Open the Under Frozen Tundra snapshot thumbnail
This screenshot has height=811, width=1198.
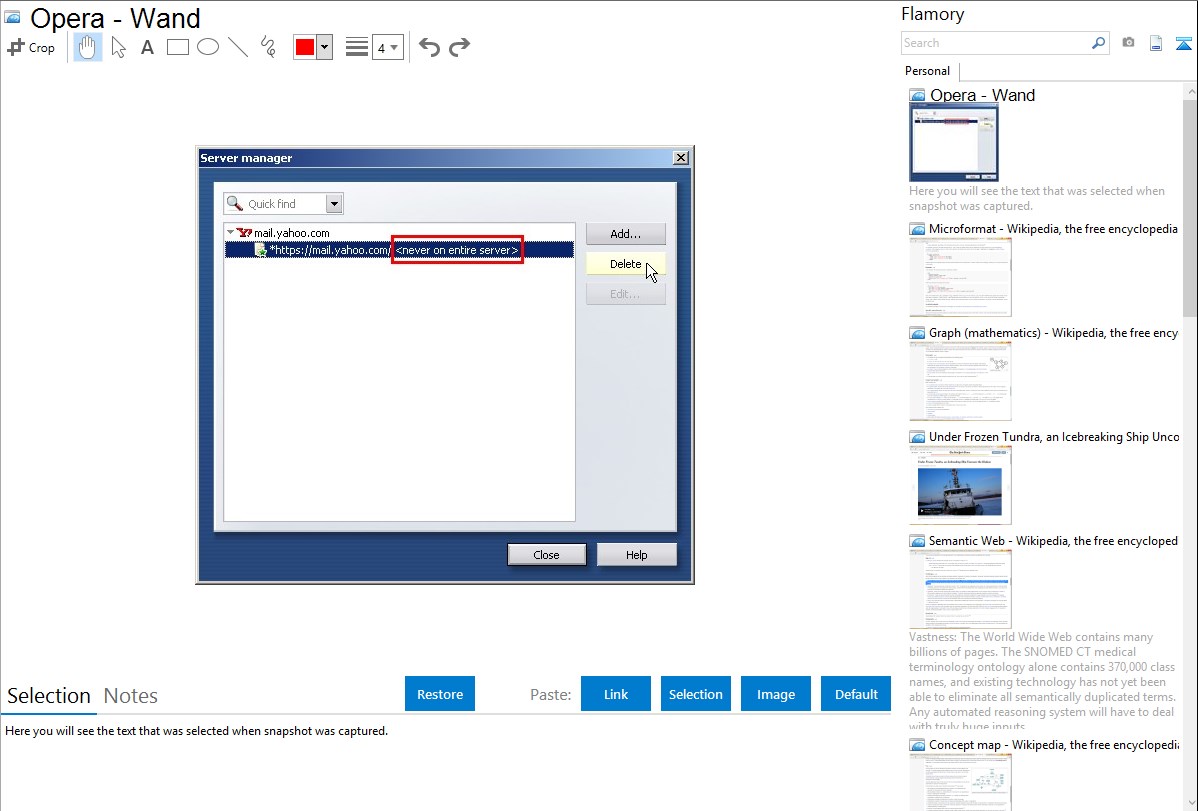tap(960, 485)
